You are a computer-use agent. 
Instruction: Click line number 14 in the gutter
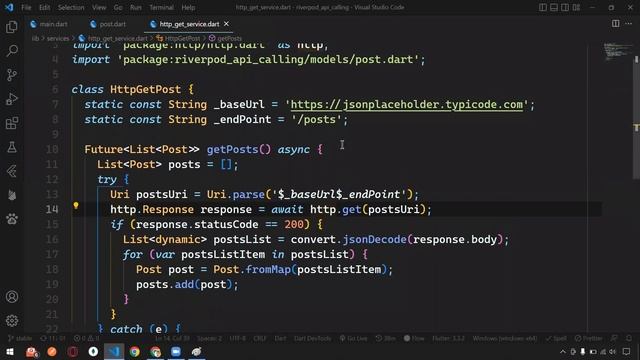(51, 209)
